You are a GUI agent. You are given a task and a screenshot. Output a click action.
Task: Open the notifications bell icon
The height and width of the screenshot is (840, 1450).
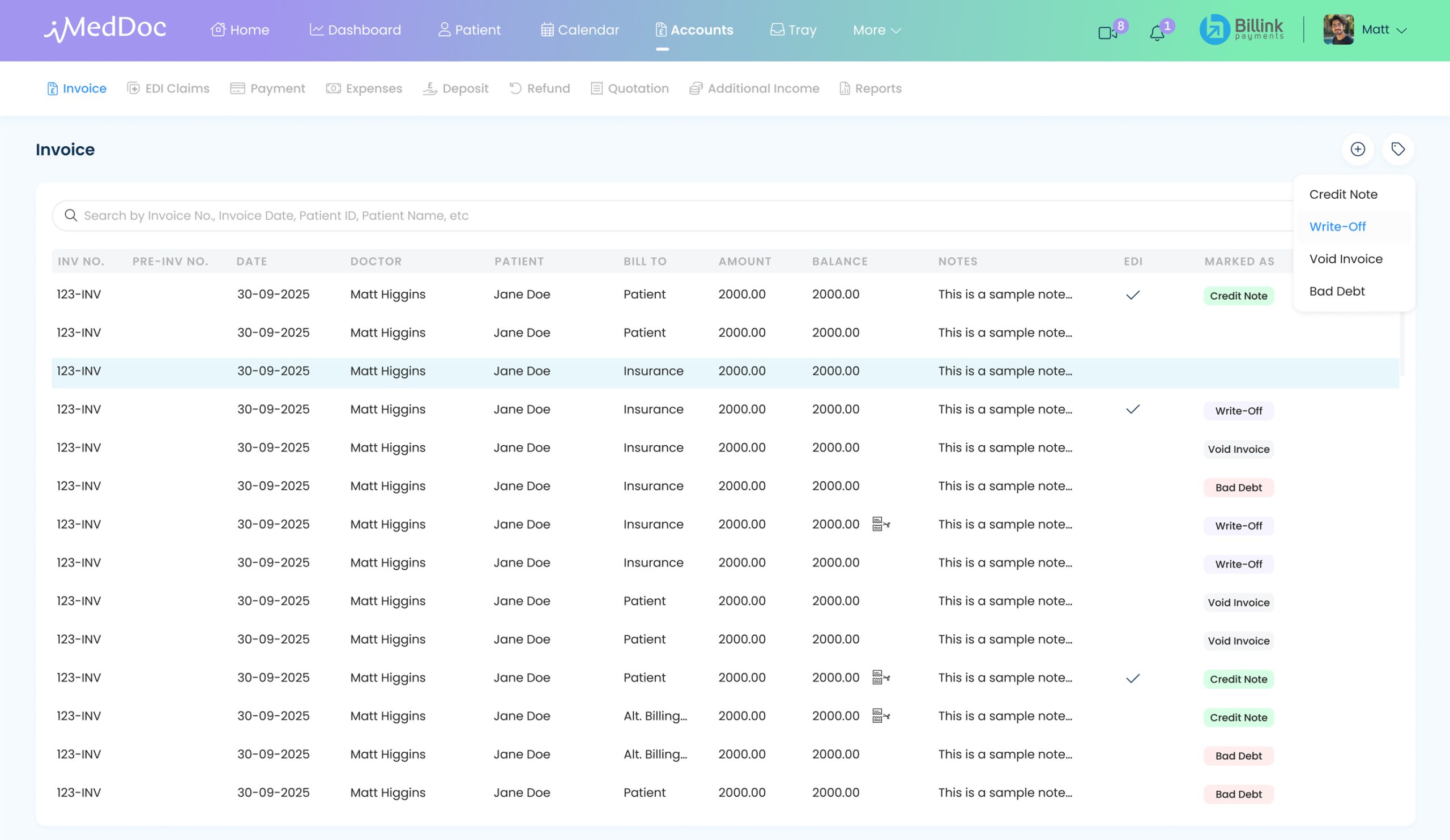coord(1157,33)
